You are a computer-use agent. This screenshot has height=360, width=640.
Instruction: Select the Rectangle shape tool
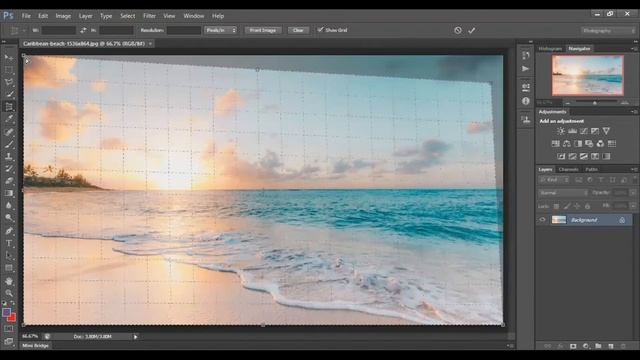(9, 268)
